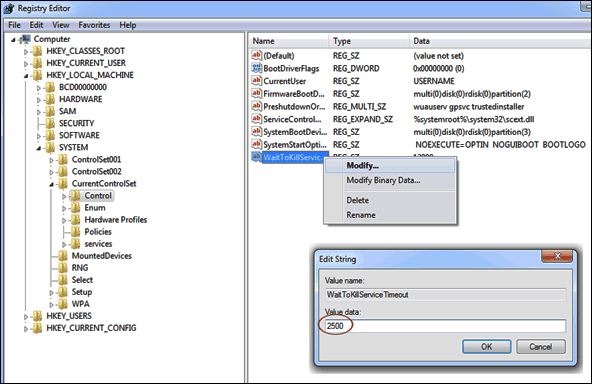Click the SAM folder icon
This screenshot has height=384, width=592.
pos(50,111)
